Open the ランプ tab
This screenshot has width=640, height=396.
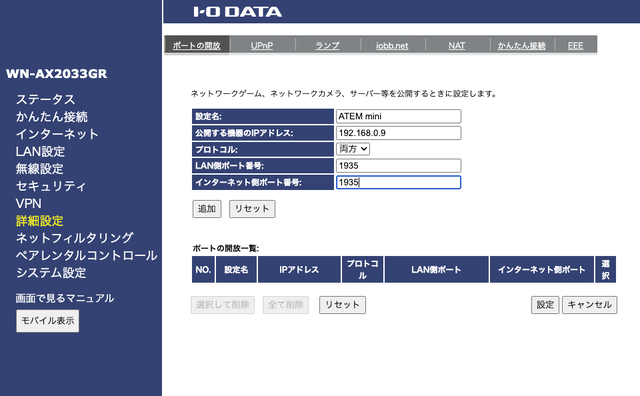pyautogui.click(x=327, y=45)
